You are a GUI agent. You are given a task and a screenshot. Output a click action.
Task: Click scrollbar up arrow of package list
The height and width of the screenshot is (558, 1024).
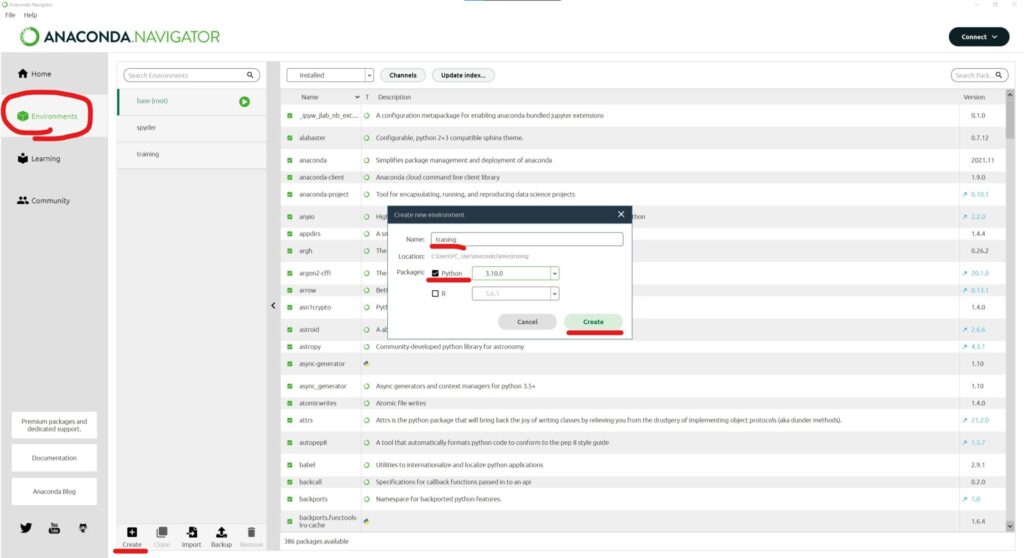[1010, 95]
